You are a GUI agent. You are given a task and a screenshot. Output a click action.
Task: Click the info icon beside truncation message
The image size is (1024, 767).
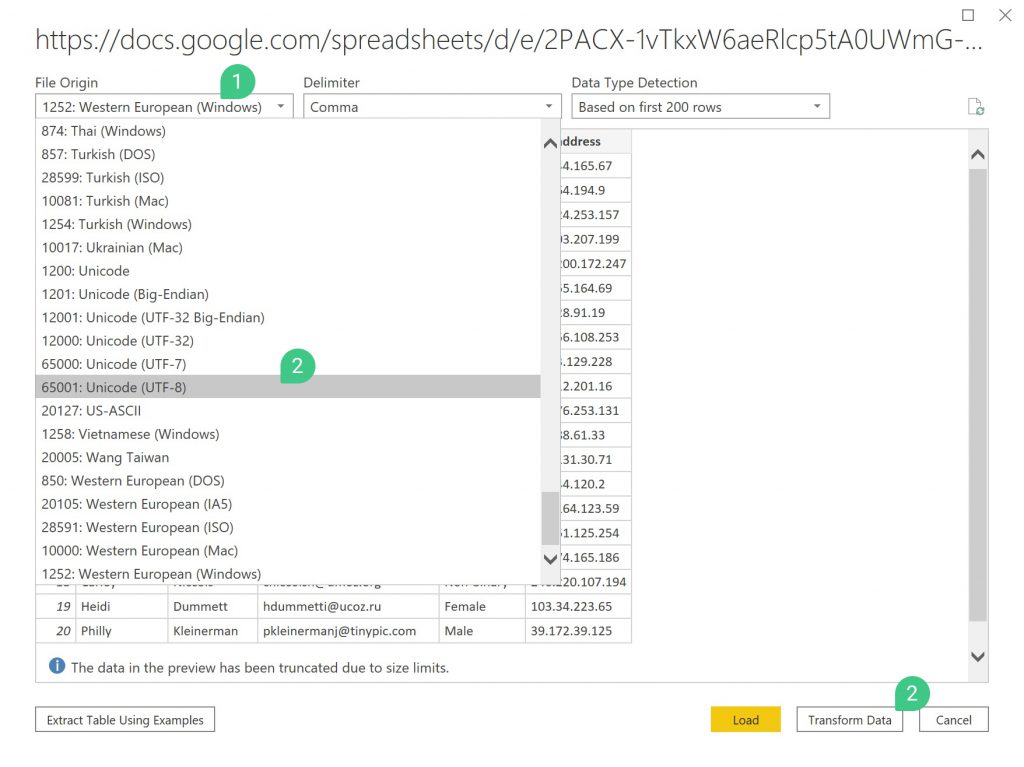click(x=57, y=667)
